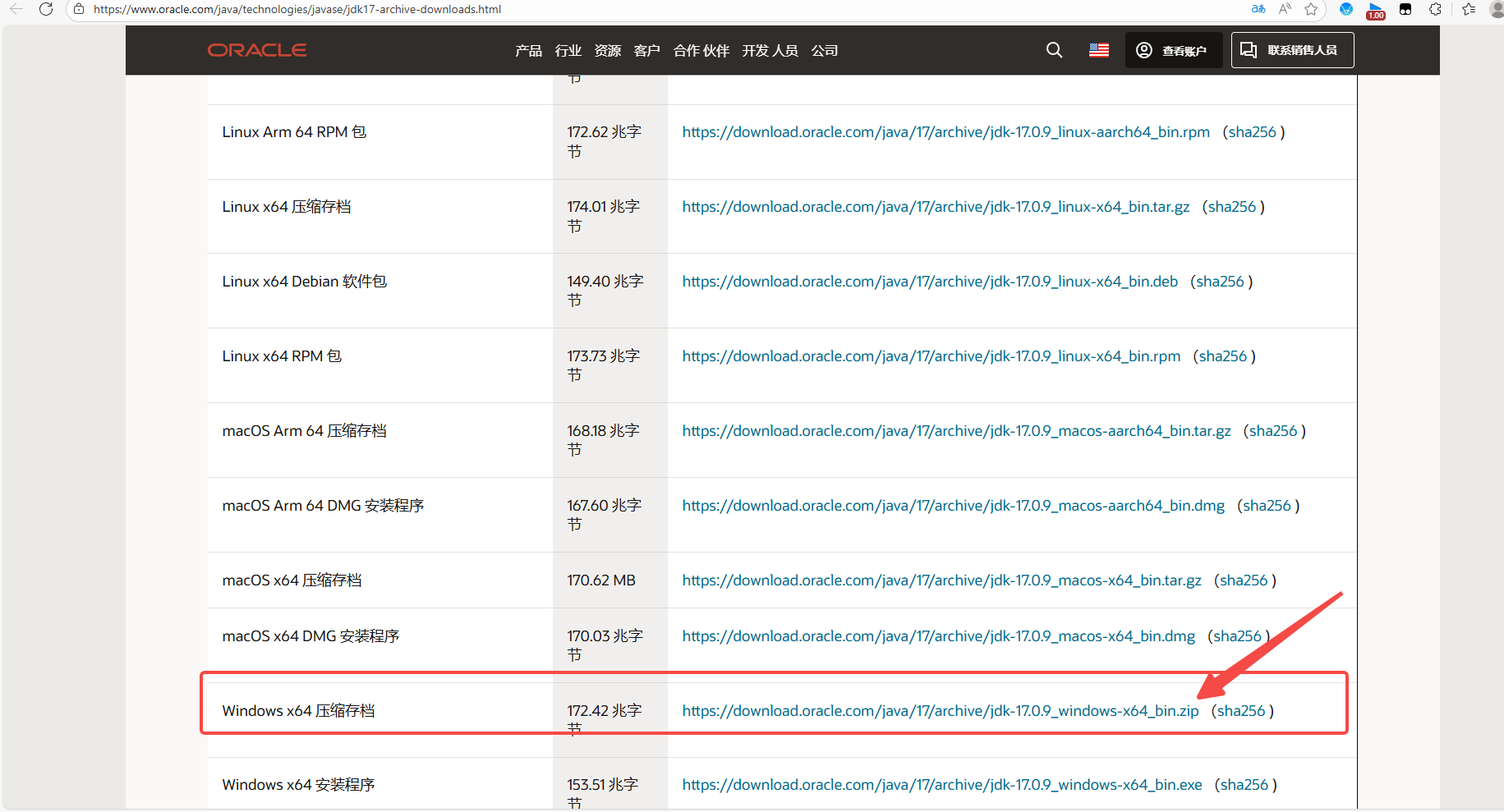The width and height of the screenshot is (1504, 812).
Task: Click the browser address bar URL
Action: (x=297, y=9)
